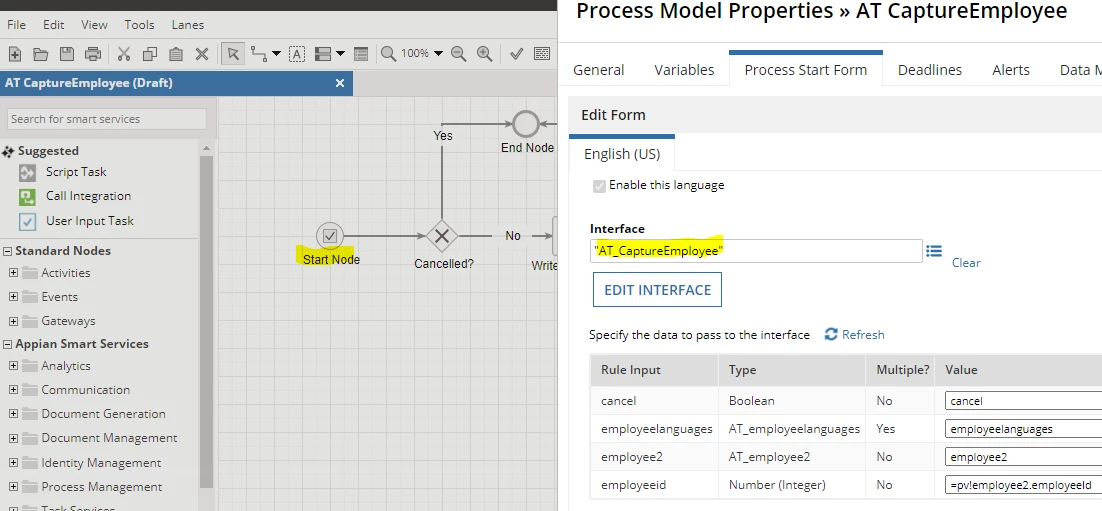Open the process properties table icon

pos(361,54)
